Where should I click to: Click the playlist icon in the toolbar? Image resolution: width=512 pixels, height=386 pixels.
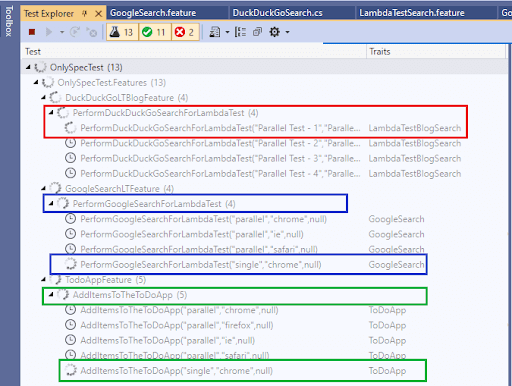pos(215,32)
